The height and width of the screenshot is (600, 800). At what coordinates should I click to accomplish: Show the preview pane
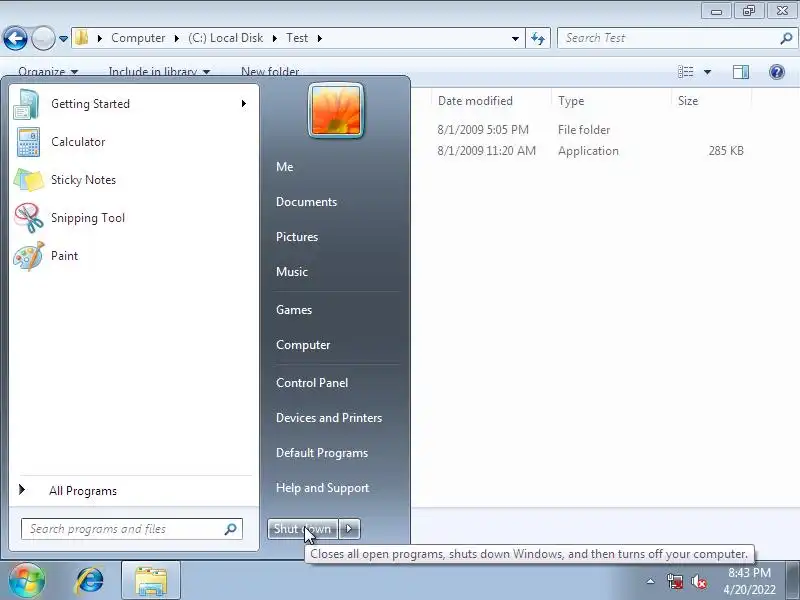pos(741,72)
